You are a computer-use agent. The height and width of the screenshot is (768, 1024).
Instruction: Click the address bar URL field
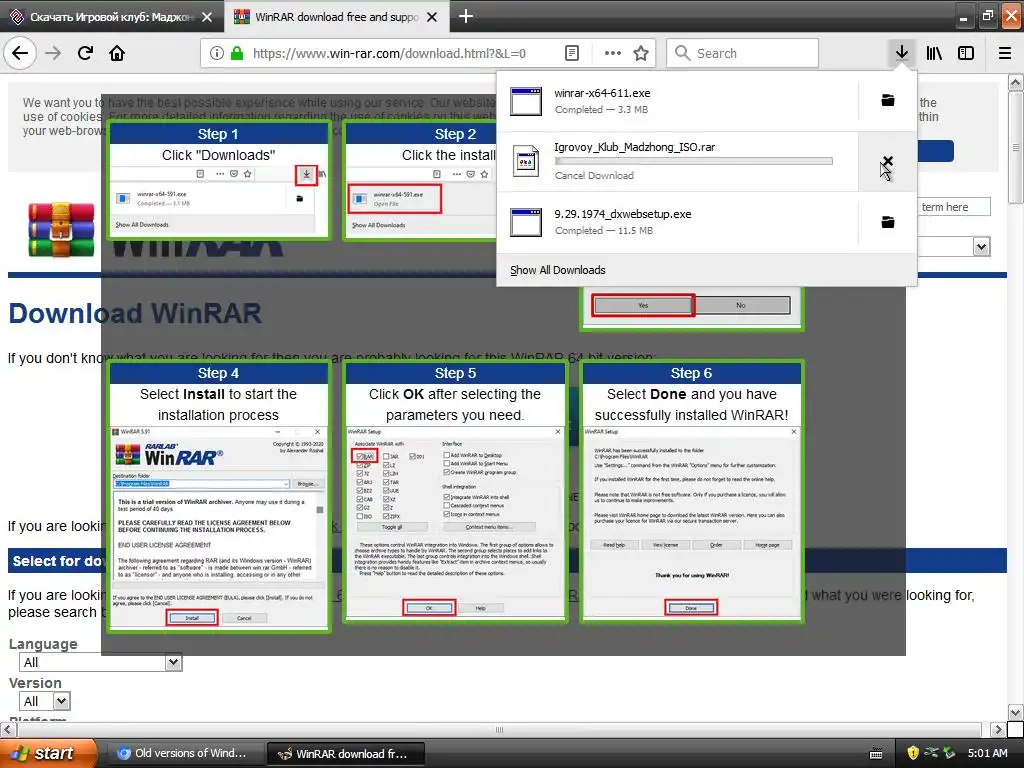pos(389,53)
